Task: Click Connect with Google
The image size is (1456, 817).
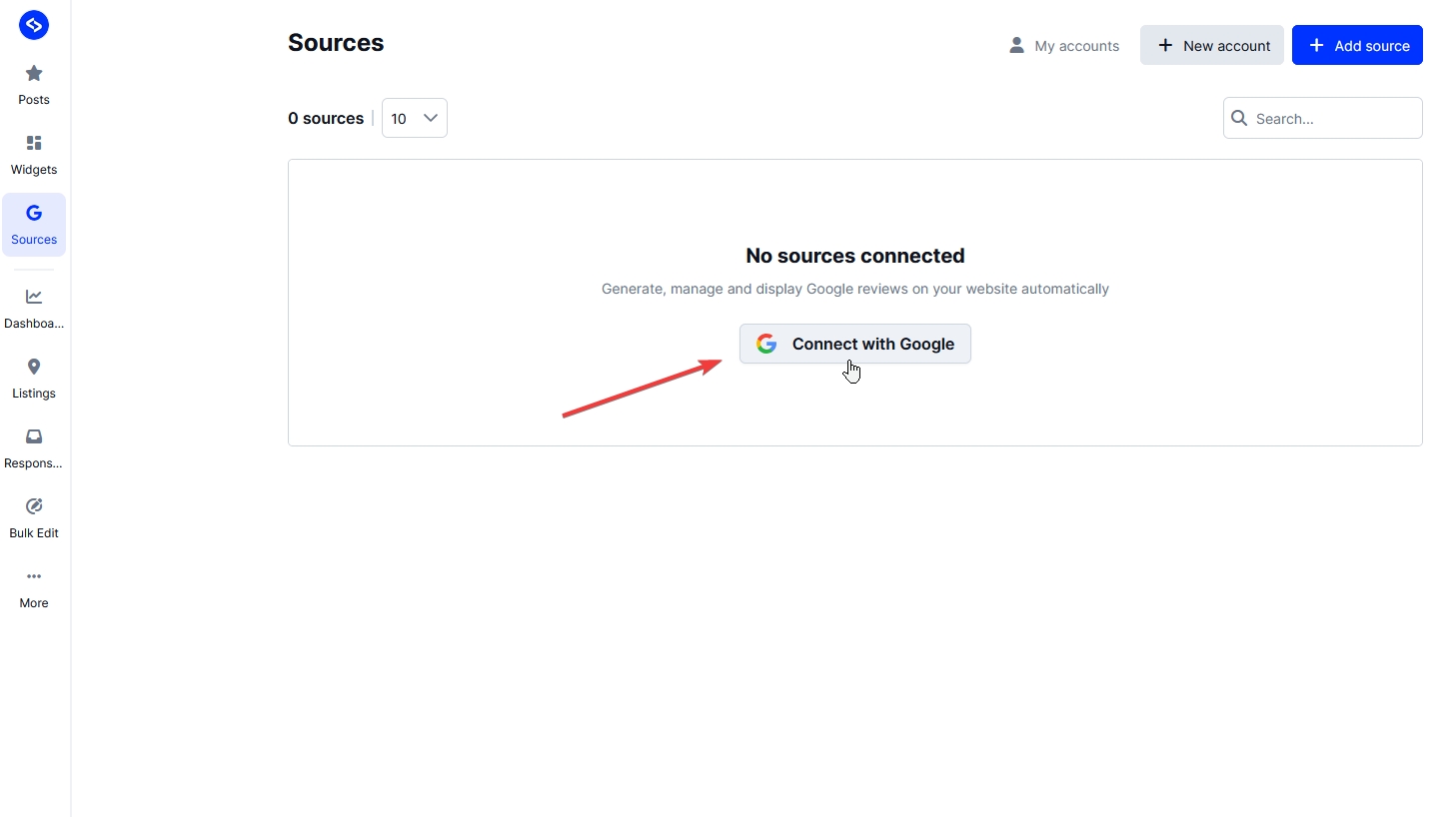Action: pos(854,344)
